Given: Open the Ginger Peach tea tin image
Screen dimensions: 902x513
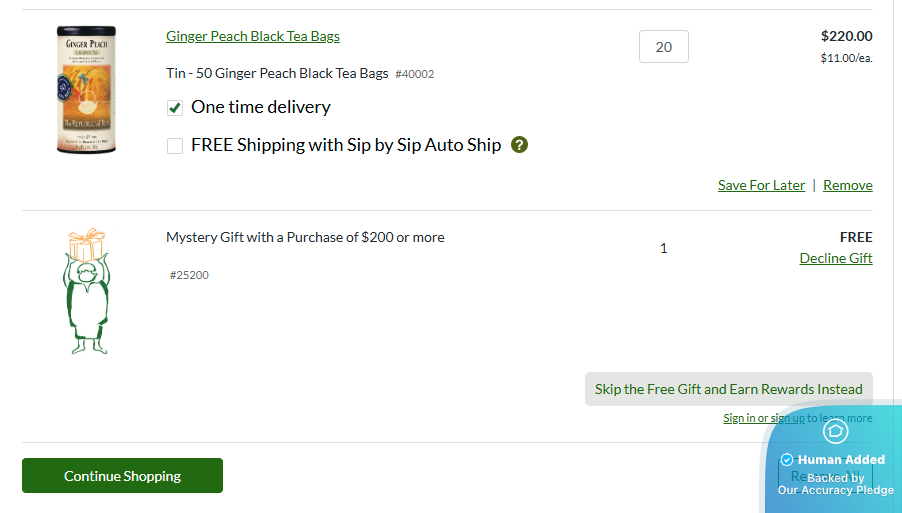Looking at the screenshot, I should coord(86,90).
